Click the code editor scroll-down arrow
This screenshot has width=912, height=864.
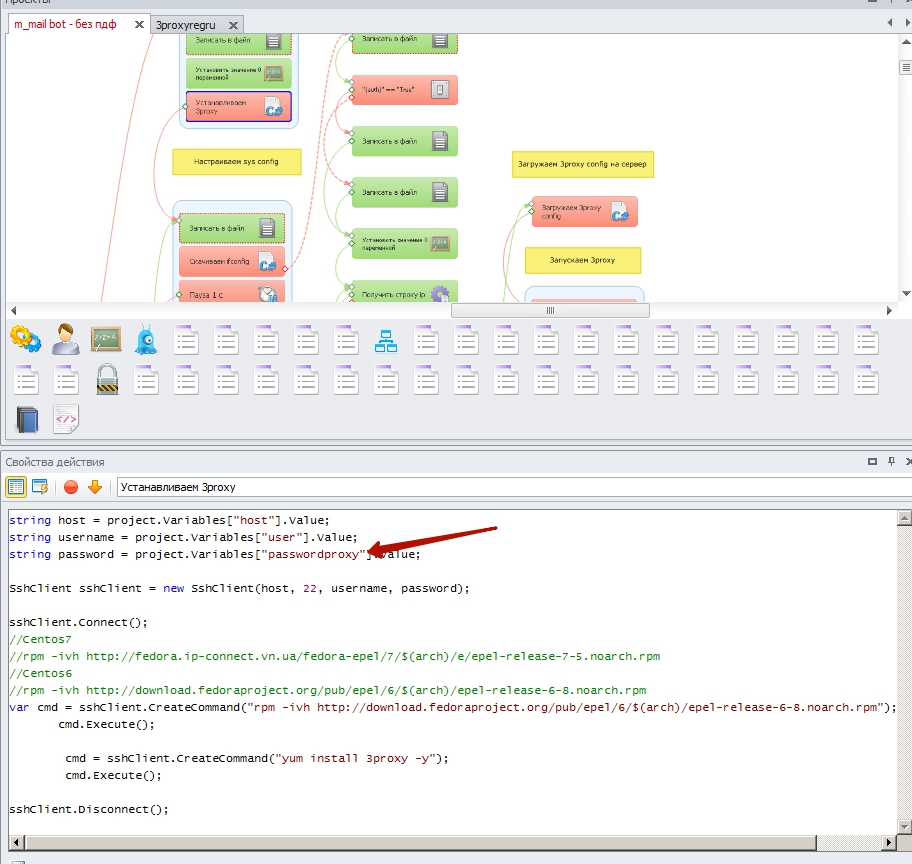click(x=904, y=826)
